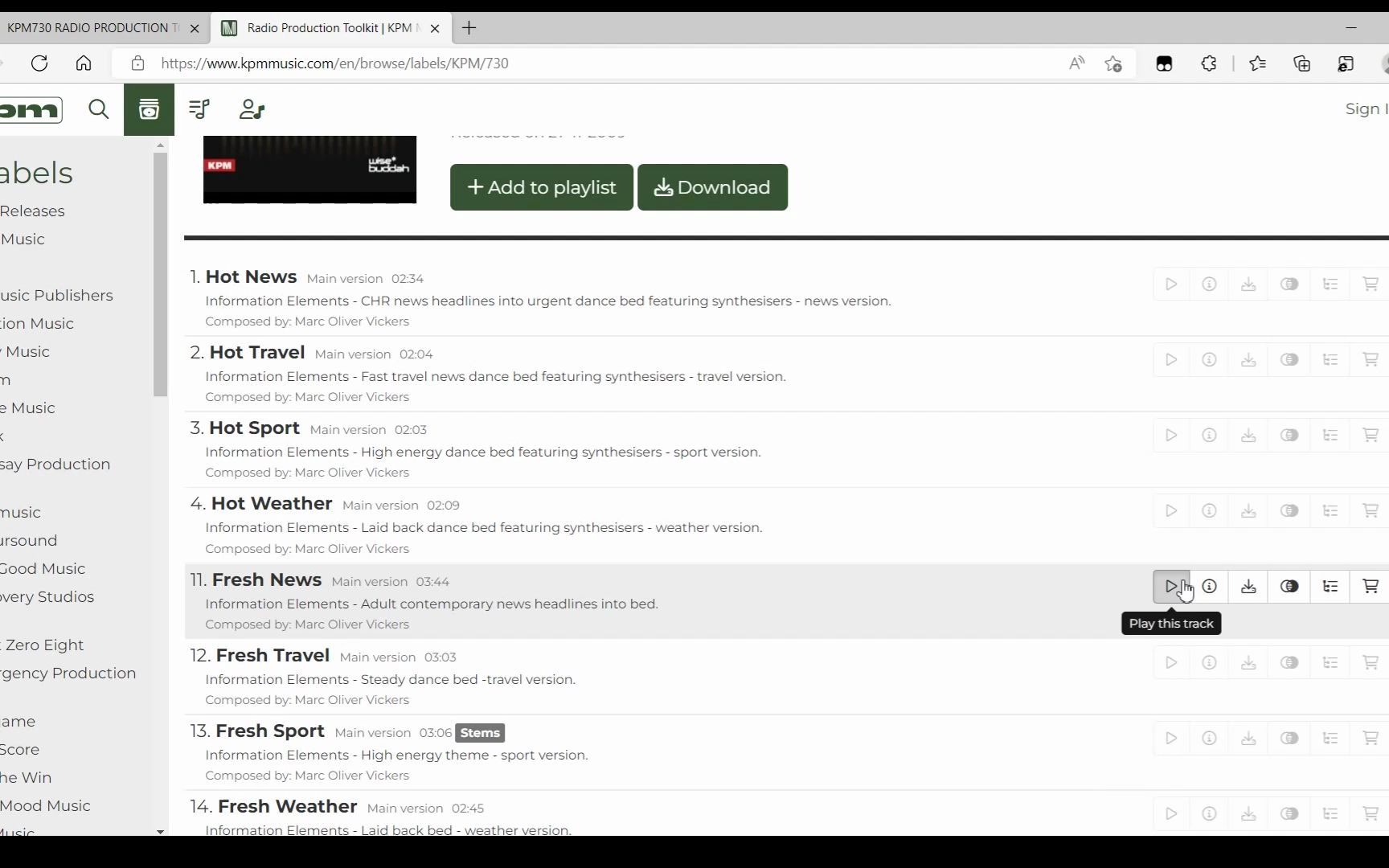Image resolution: width=1389 pixels, height=868 pixels.
Task: Add Hot Sport to cart
Action: pos(1371,435)
